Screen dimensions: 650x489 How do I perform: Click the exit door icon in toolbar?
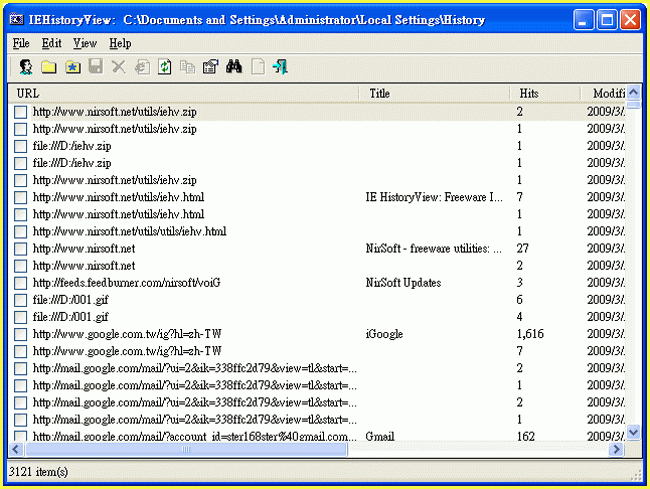[x=280, y=67]
